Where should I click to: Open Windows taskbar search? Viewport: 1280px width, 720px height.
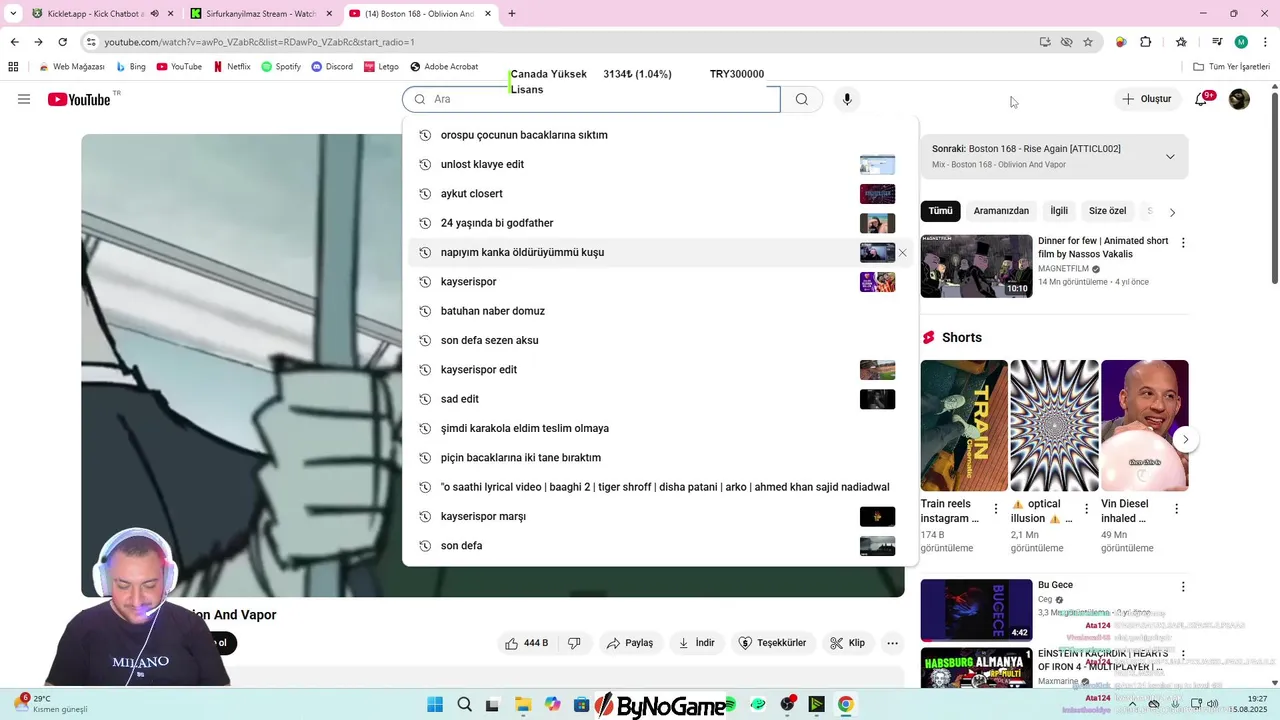tap(465, 705)
